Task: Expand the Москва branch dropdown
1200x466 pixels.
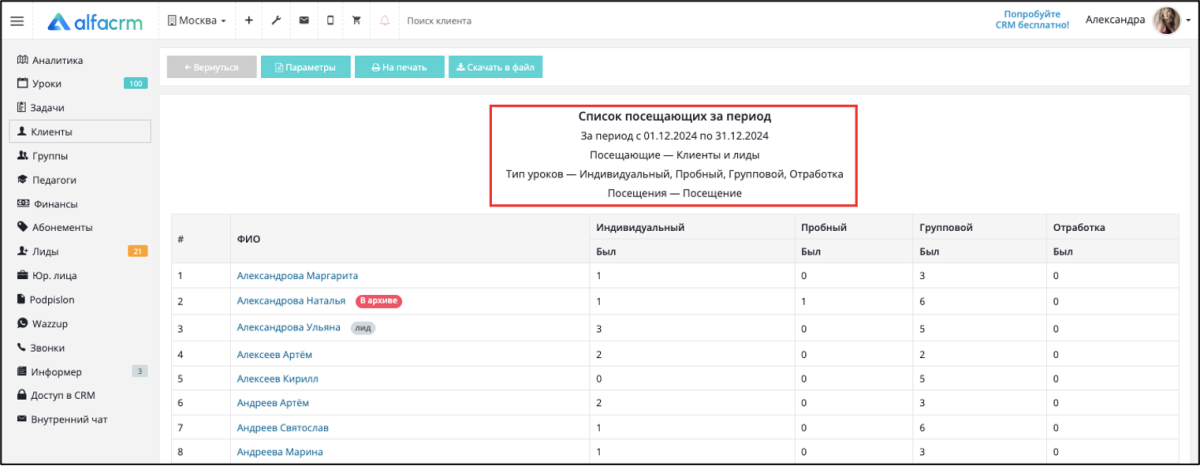Action: point(197,20)
